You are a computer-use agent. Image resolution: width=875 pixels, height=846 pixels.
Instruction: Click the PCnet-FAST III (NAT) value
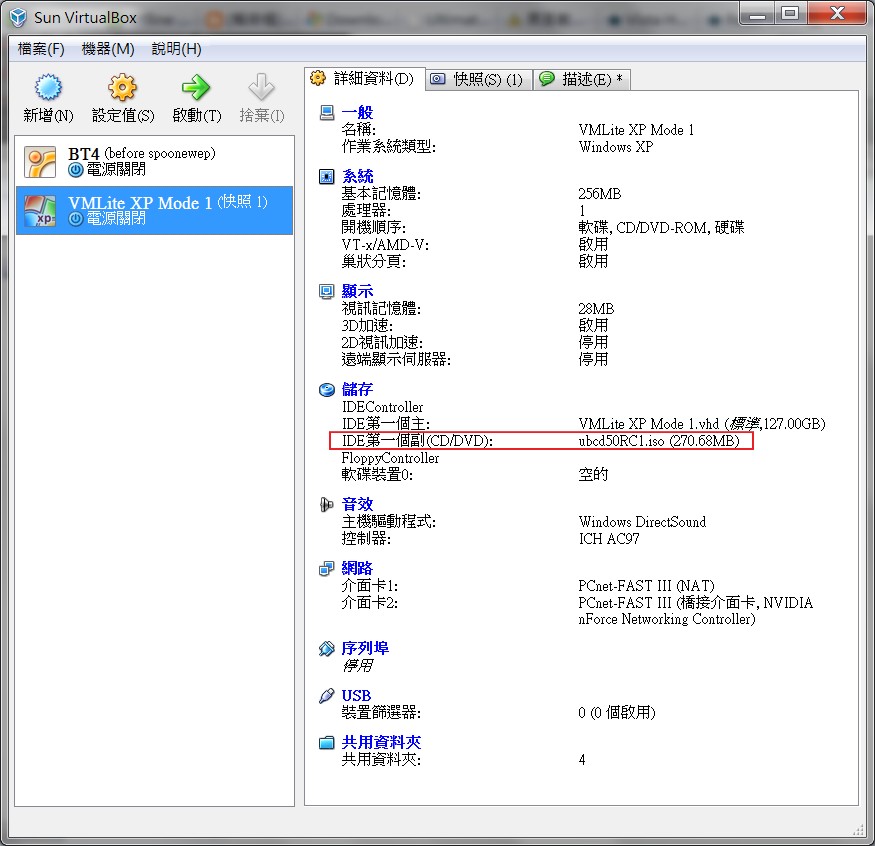(x=646, y=586)
